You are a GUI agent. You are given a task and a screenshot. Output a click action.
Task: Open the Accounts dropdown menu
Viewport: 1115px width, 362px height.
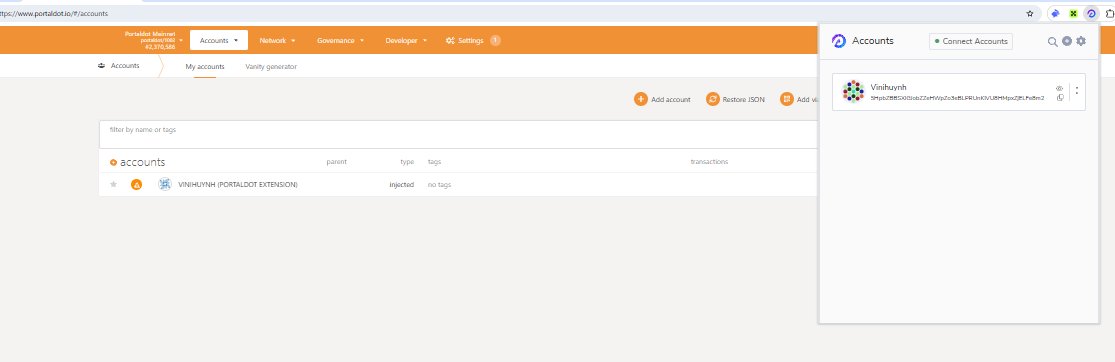tap(219, 41)
